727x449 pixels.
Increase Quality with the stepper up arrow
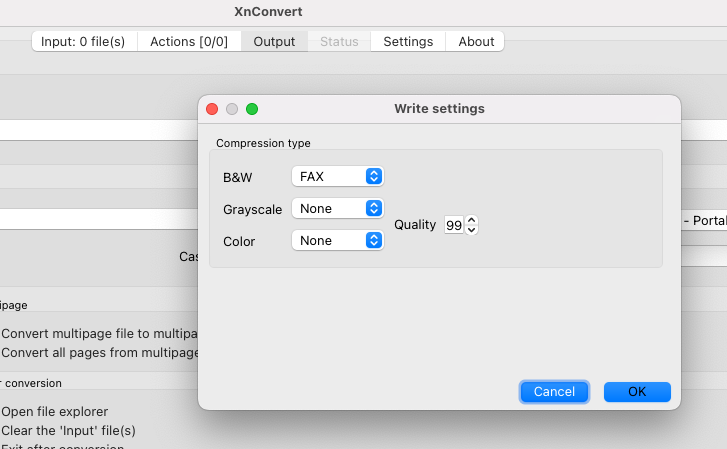[472, 220]
